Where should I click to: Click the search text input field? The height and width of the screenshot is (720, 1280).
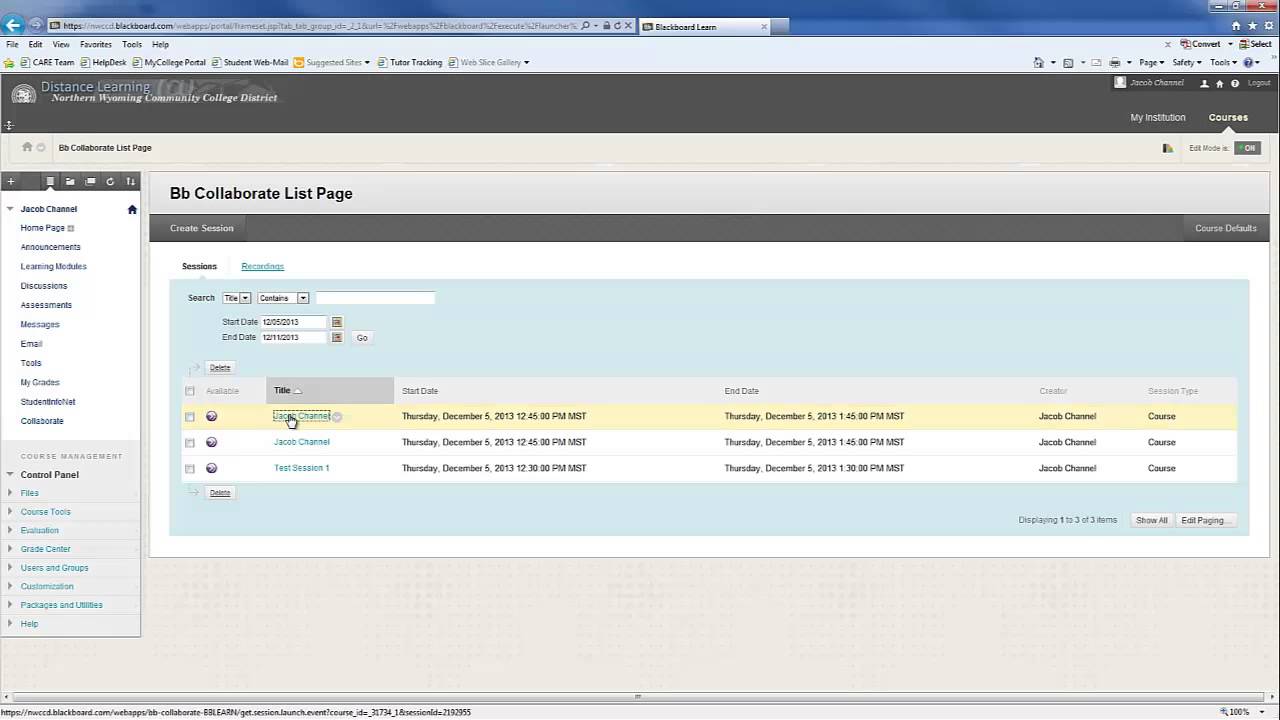point(375,298)
